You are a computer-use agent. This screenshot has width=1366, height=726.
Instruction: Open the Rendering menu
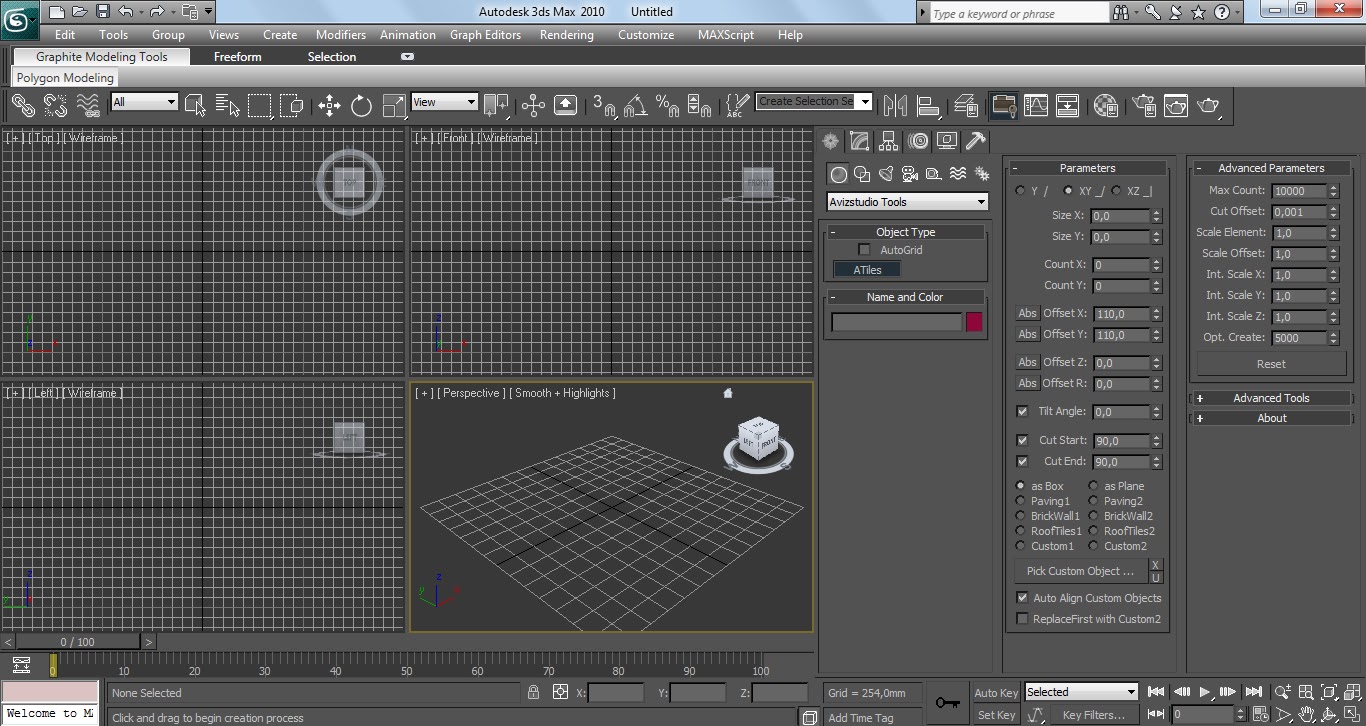pyautogui.click(x=566, y=34)
